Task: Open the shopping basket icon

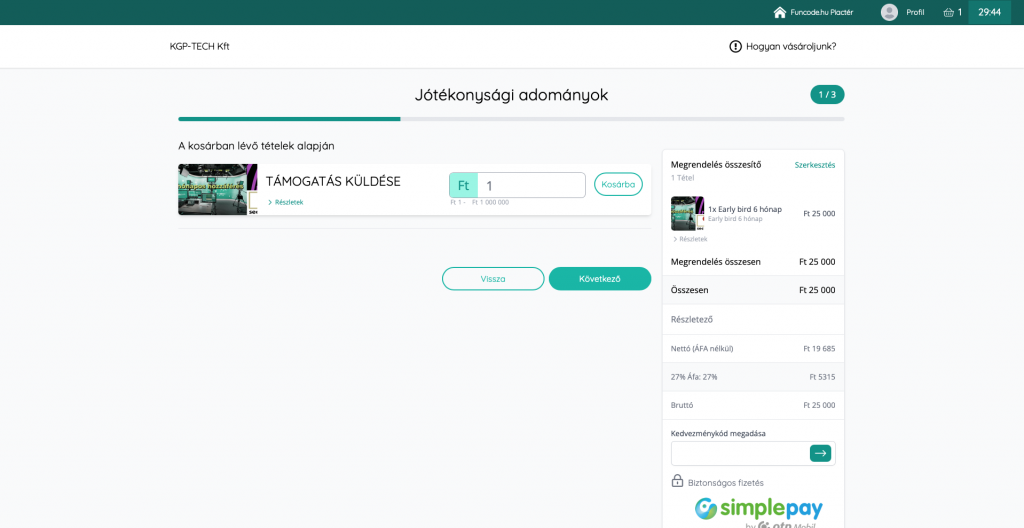Action: (948, 12)
